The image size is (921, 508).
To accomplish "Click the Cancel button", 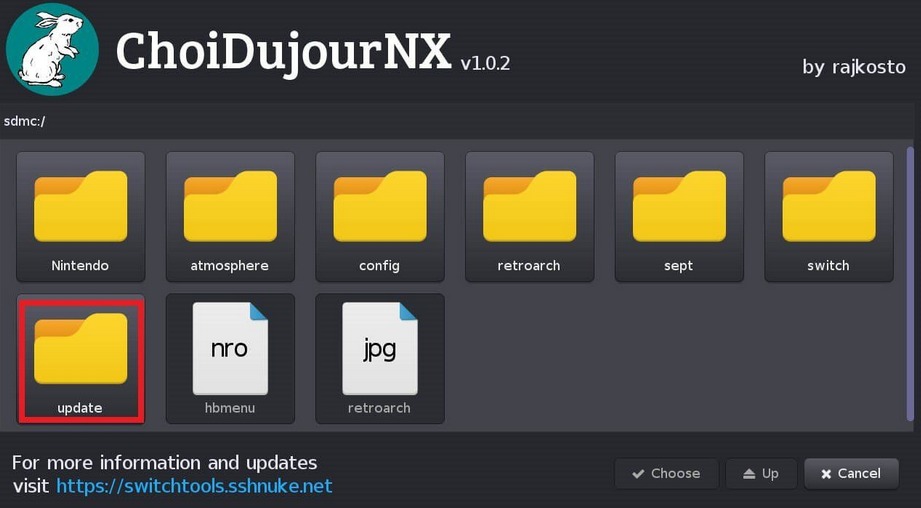I will 851,473.
